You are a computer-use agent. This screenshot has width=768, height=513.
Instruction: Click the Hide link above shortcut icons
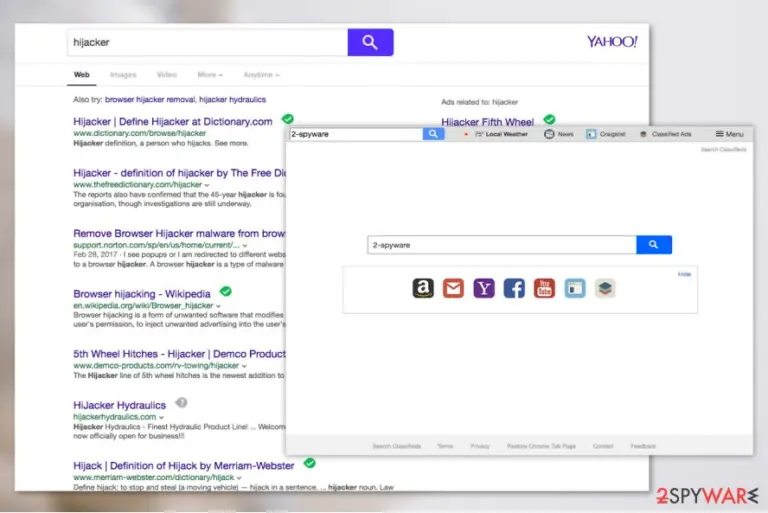coord(684,274)
